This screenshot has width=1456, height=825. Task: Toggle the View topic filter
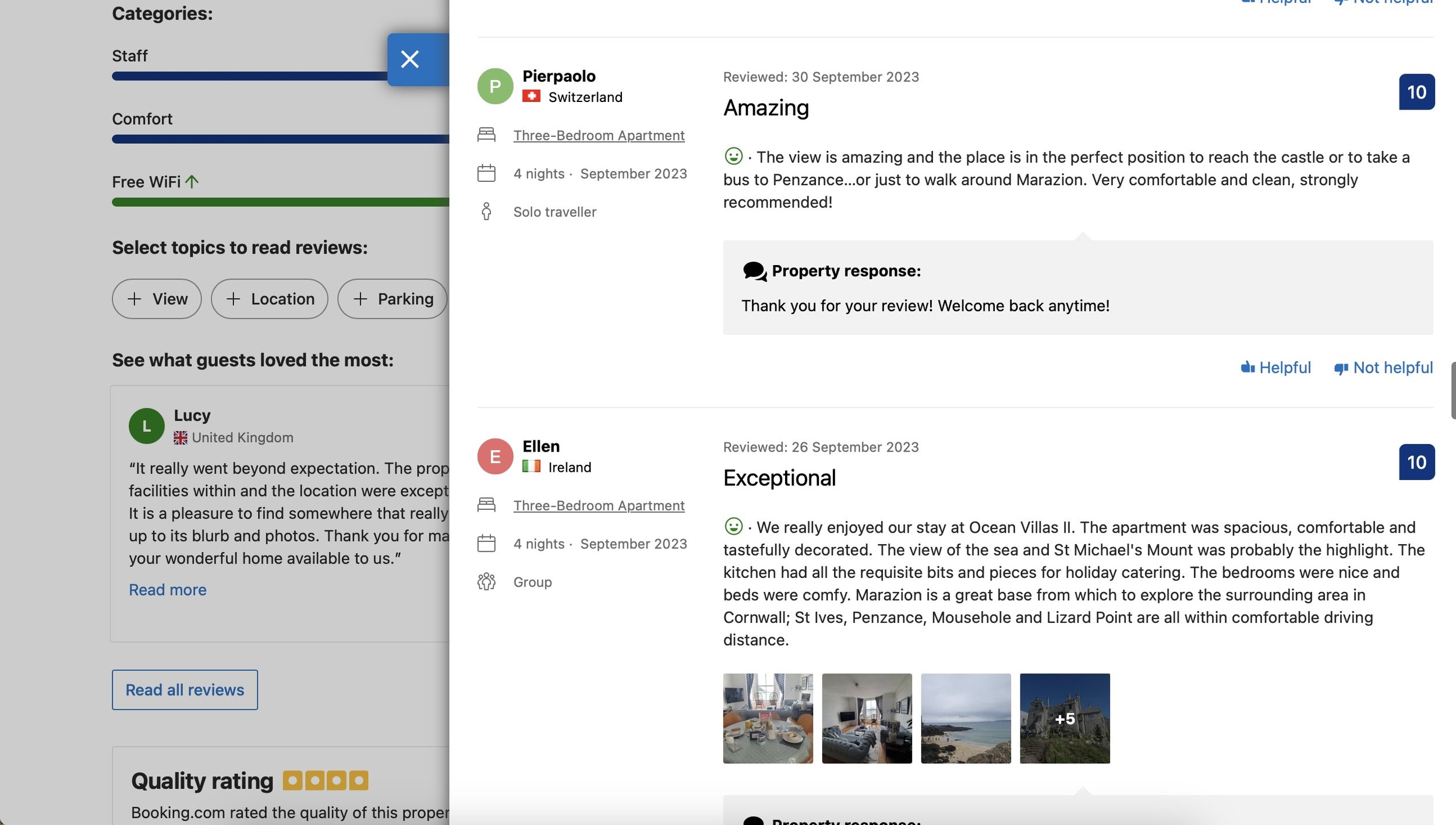(x=157, y=299)
